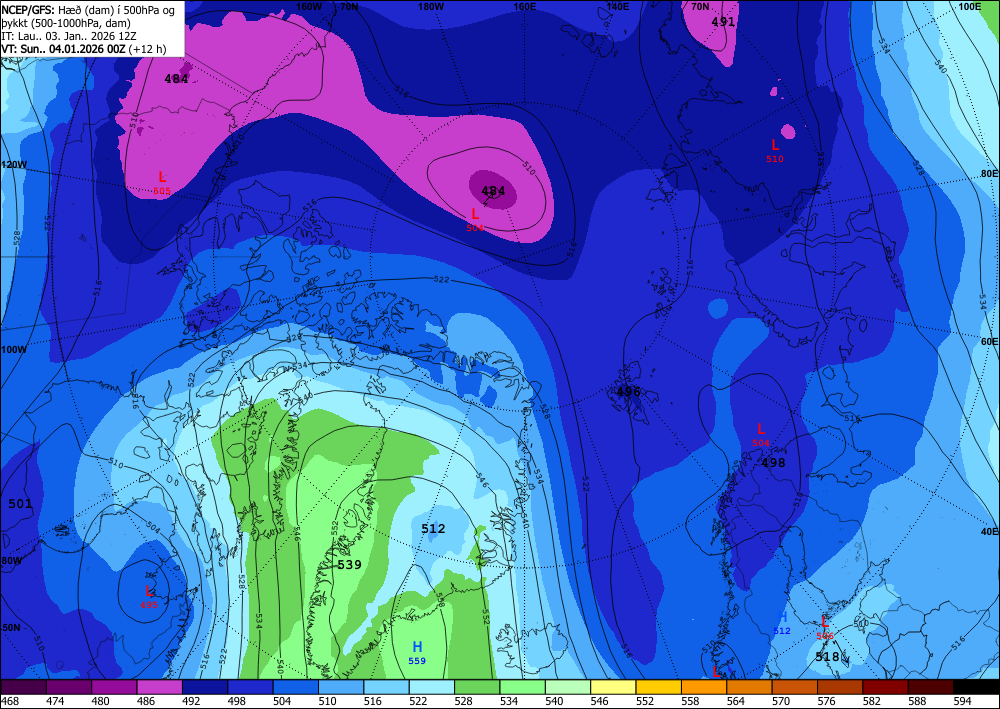Pick the green 528 legend color swatch

[476, 687]
